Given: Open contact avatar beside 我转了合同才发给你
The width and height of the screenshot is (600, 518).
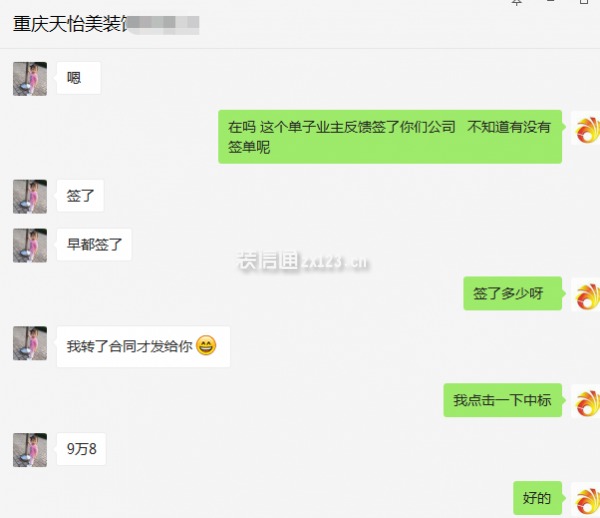Looking at the screenshot, I should click(x=30, y=343).
